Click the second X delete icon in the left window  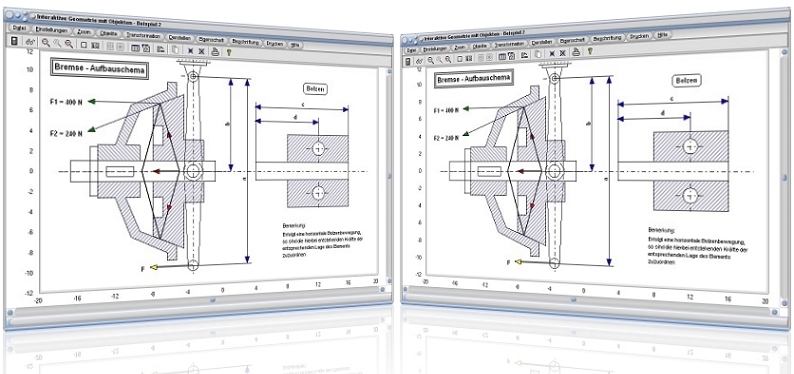pos(201,51)
